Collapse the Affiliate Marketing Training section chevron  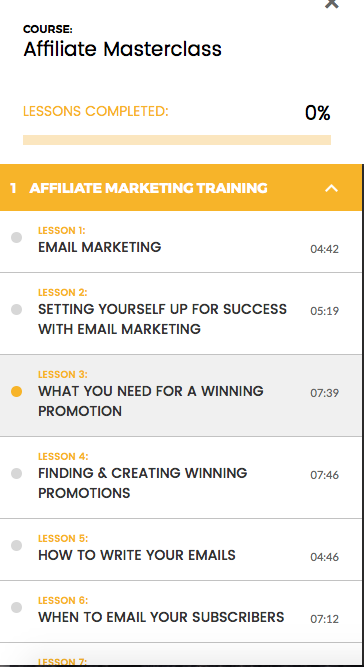click(x=331, y=188)
